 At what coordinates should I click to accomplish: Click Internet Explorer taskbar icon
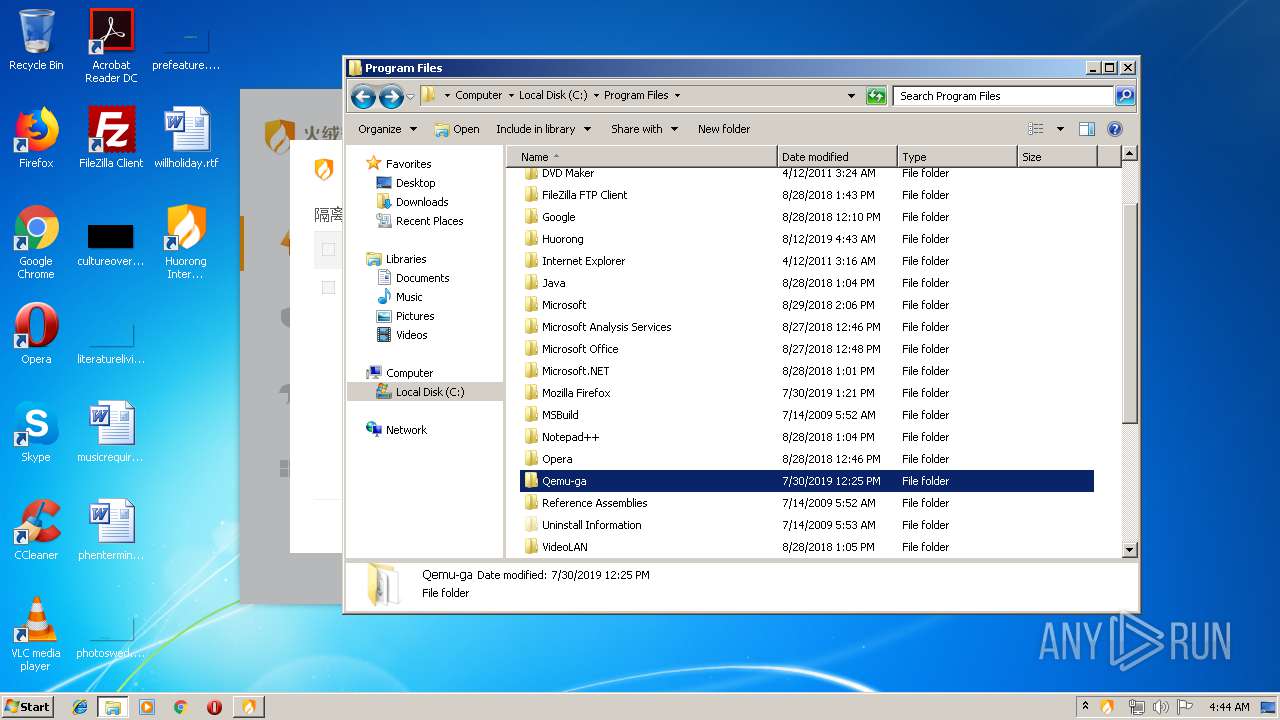click(80, 706)
